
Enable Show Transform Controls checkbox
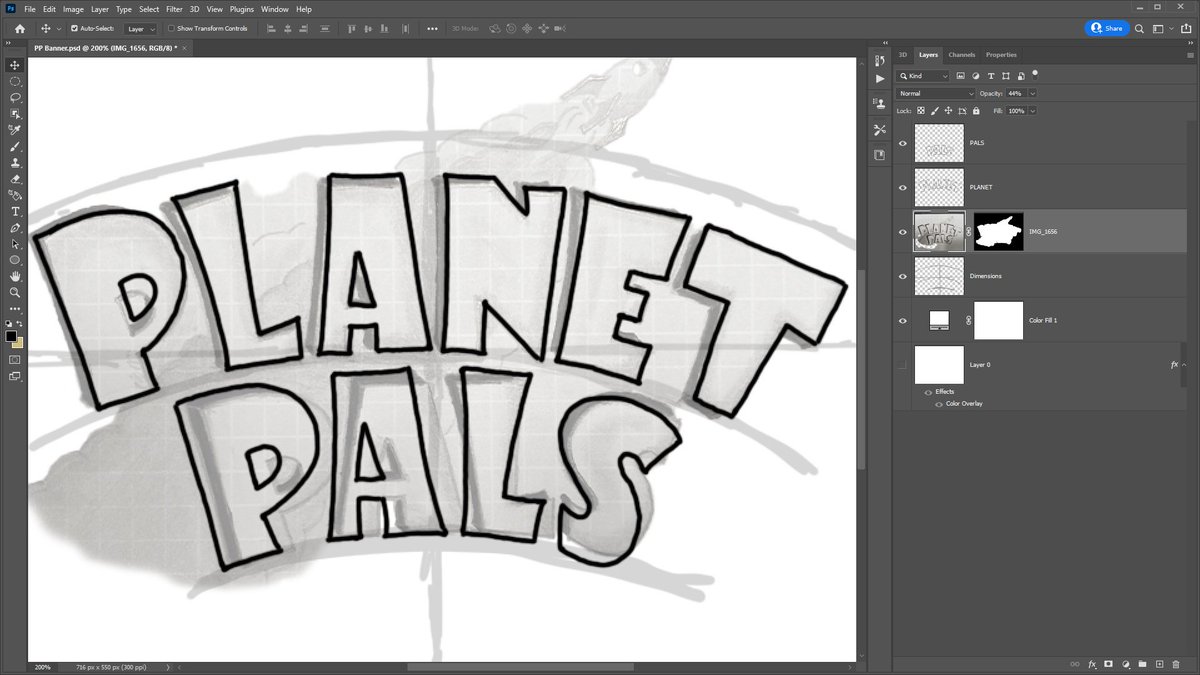[170, 29]
